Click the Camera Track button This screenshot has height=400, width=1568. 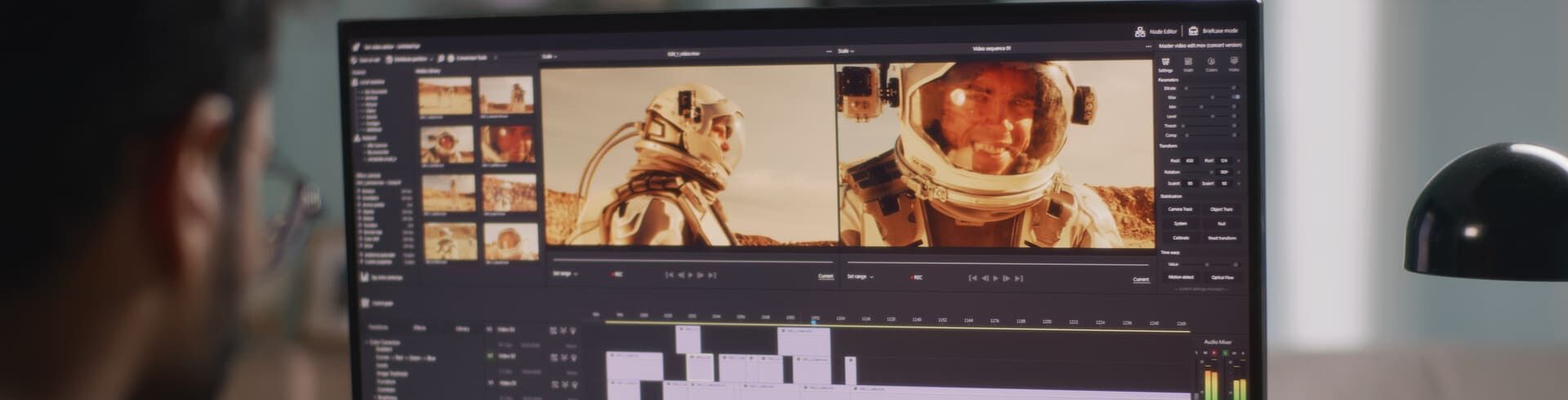(1180, 209)
